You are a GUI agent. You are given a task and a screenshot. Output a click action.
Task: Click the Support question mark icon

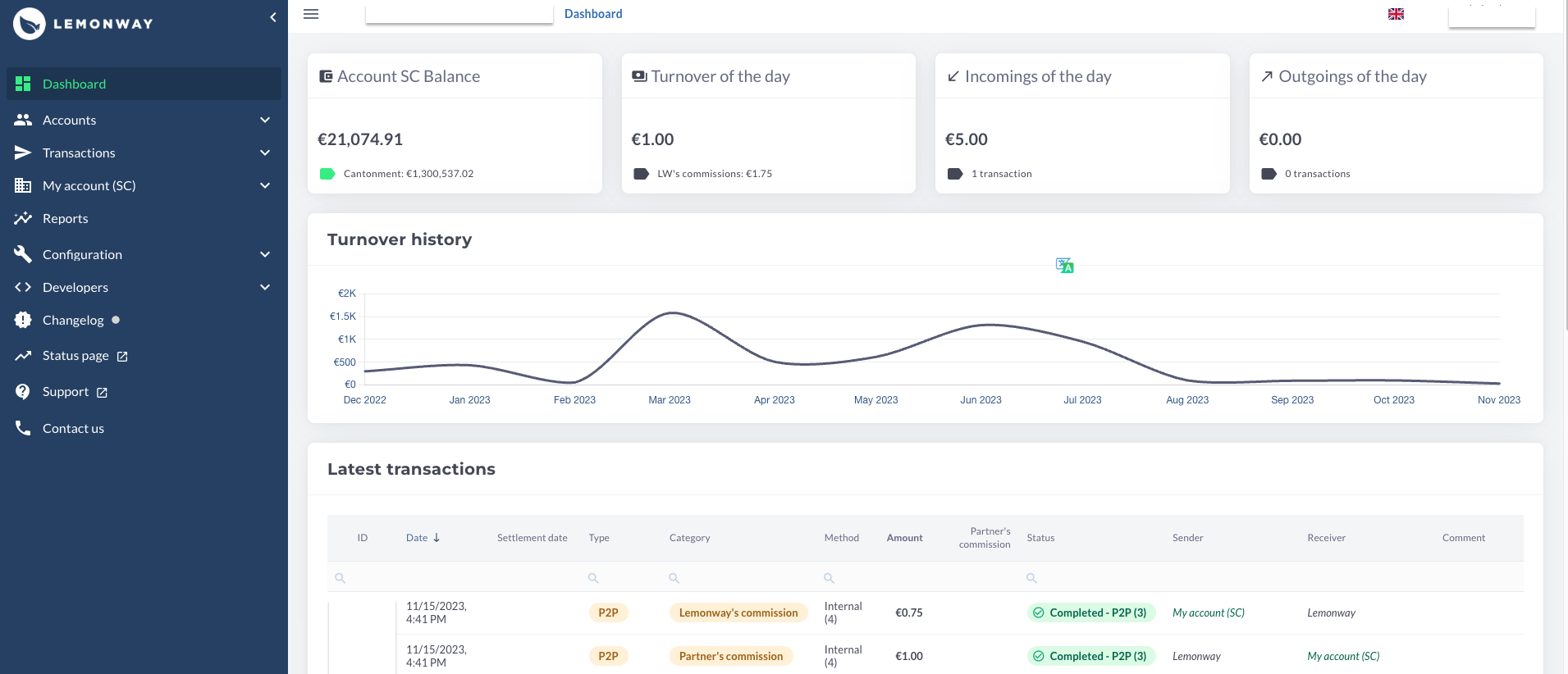click(x=23, y=392)
